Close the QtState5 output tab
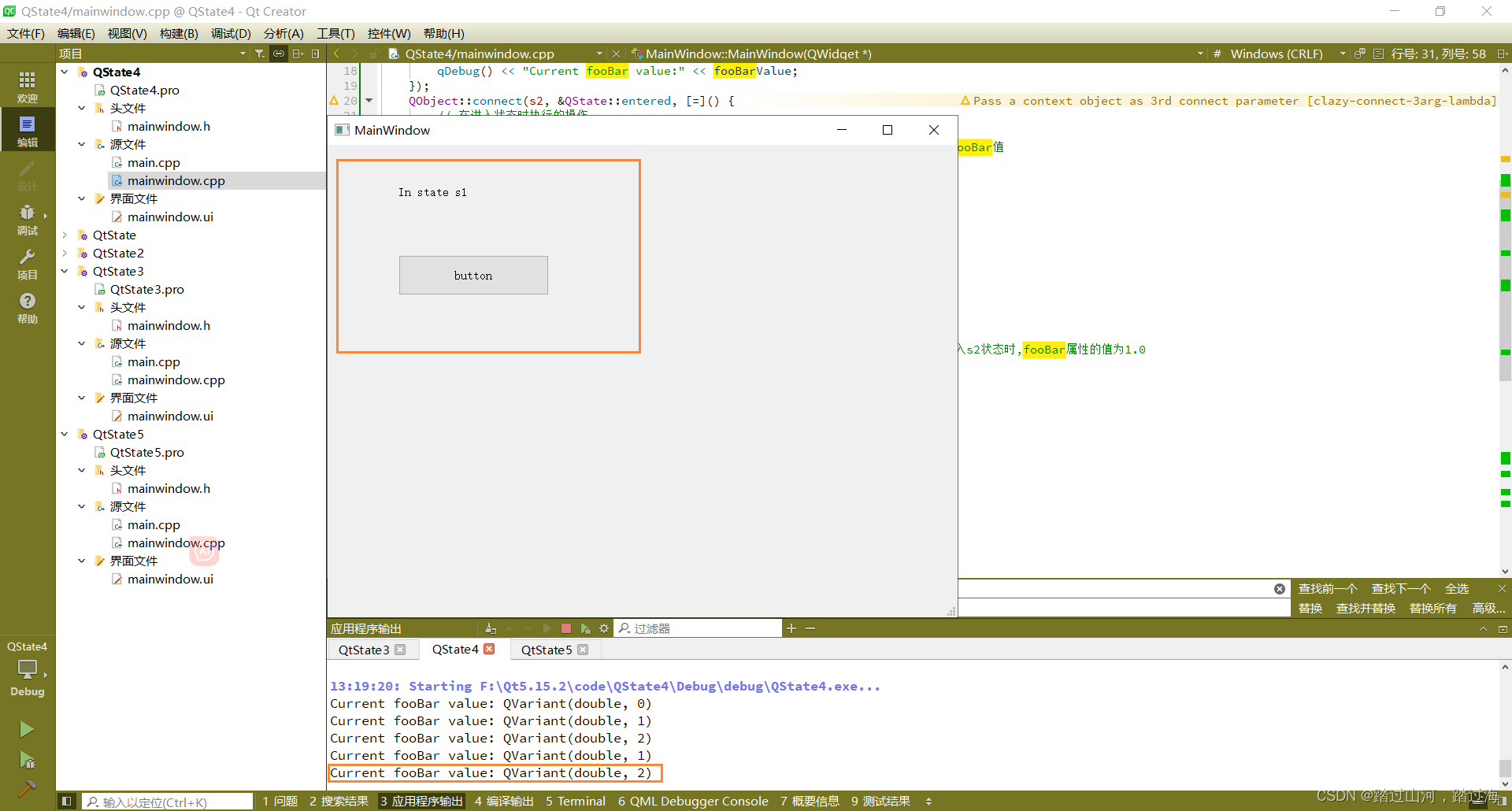The image size is (1512, 811). (583, 650)
